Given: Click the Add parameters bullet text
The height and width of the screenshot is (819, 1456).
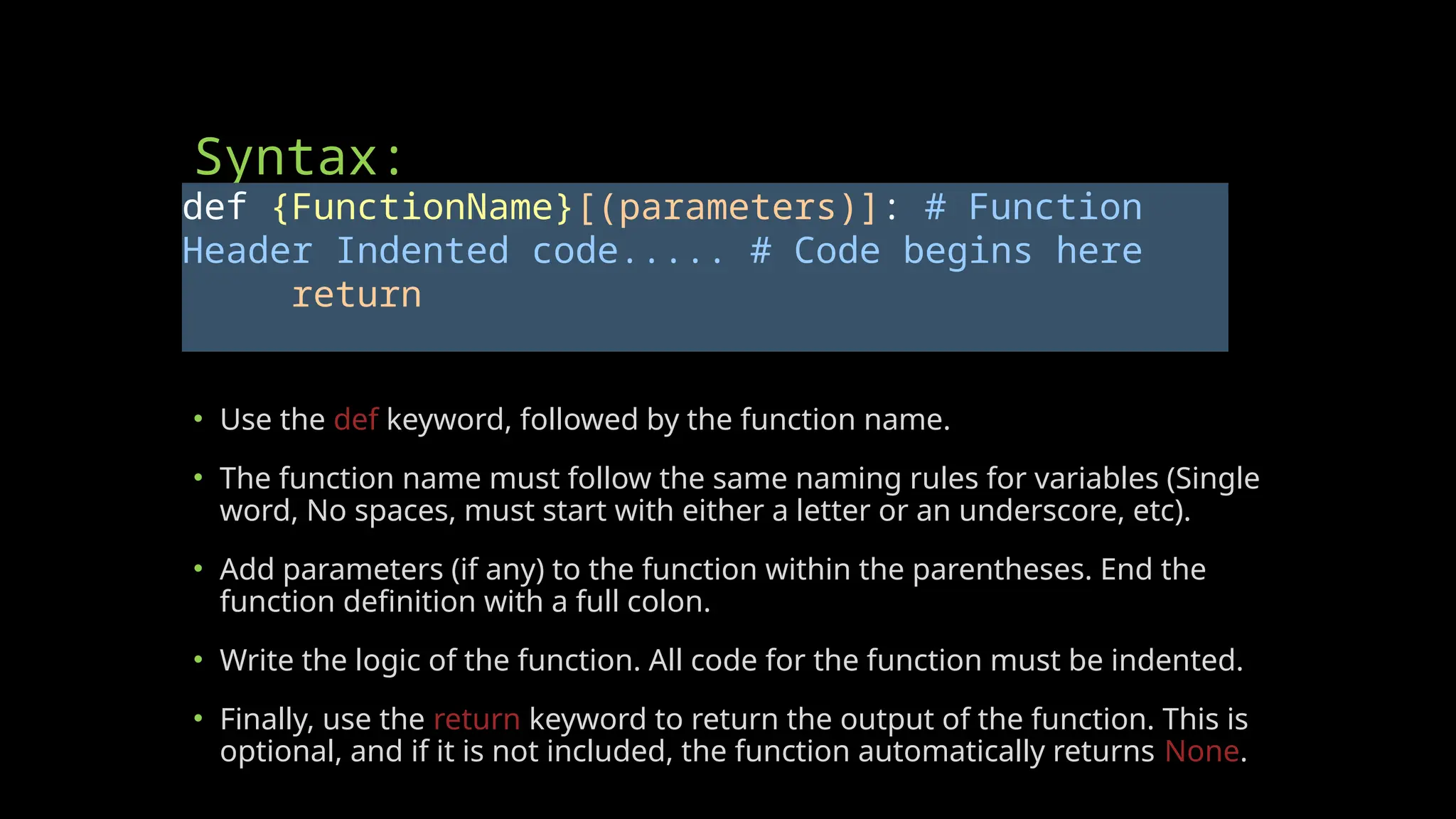Looking at the screenshot, I should [713, 585].
